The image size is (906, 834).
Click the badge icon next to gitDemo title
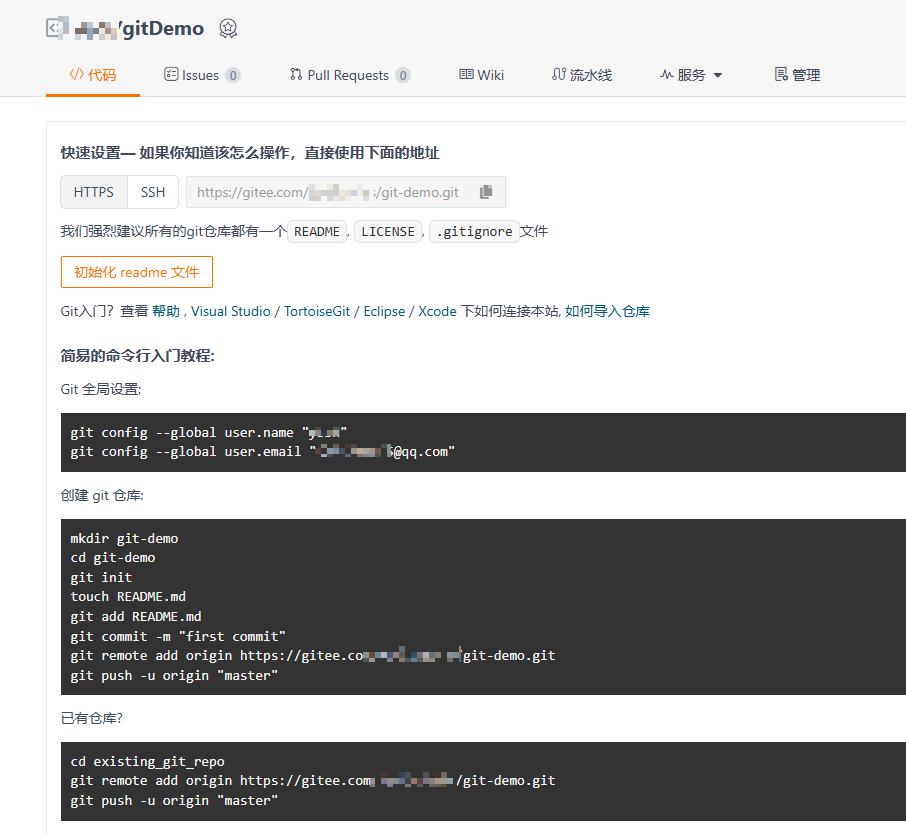pyautogui.click(x=228, y=28)
